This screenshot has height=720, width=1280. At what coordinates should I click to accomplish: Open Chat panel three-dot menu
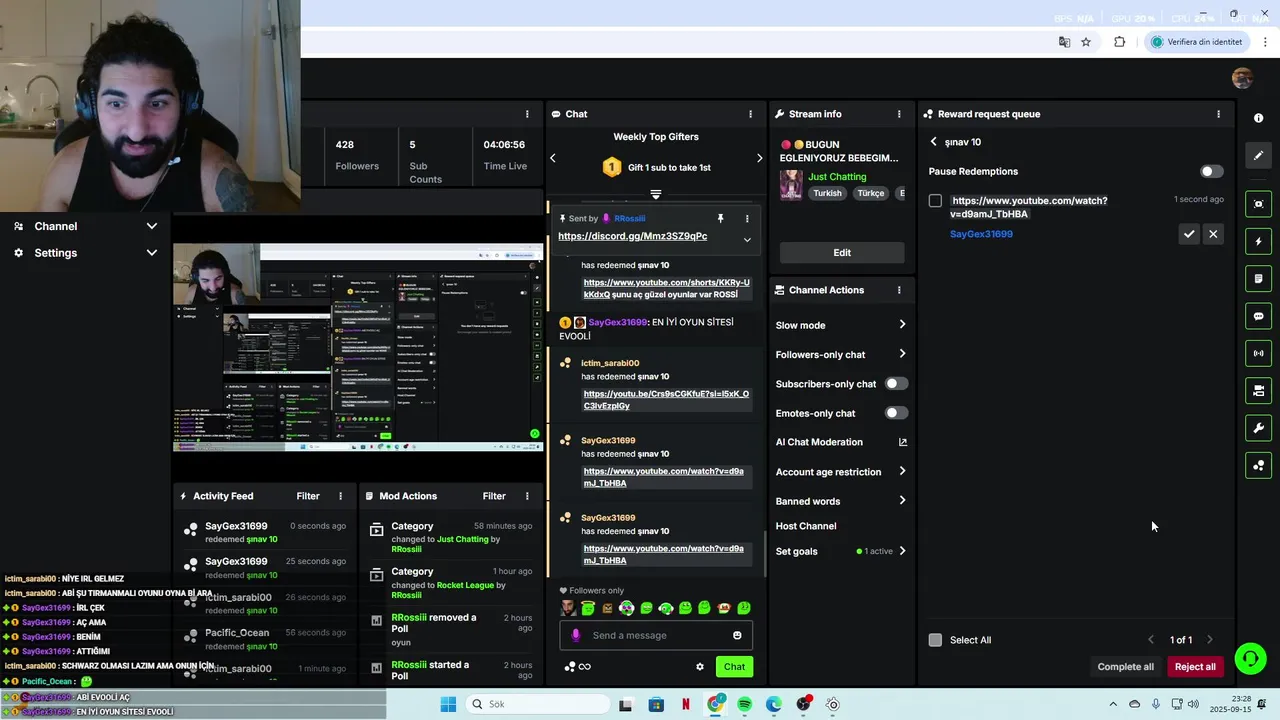[x=750, y=114]
